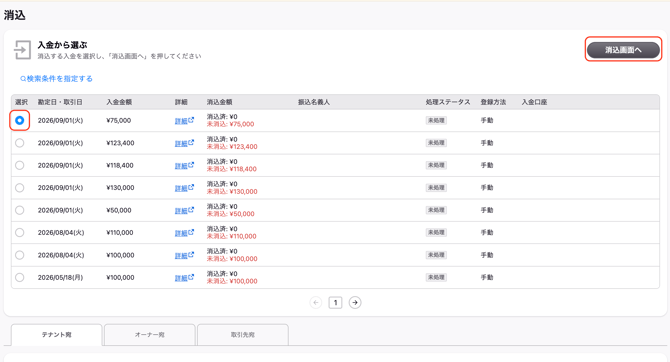Screen dimensions: 670x362
Task: Open 詳細 link for the ¥110,000 row
Action: 184,233
